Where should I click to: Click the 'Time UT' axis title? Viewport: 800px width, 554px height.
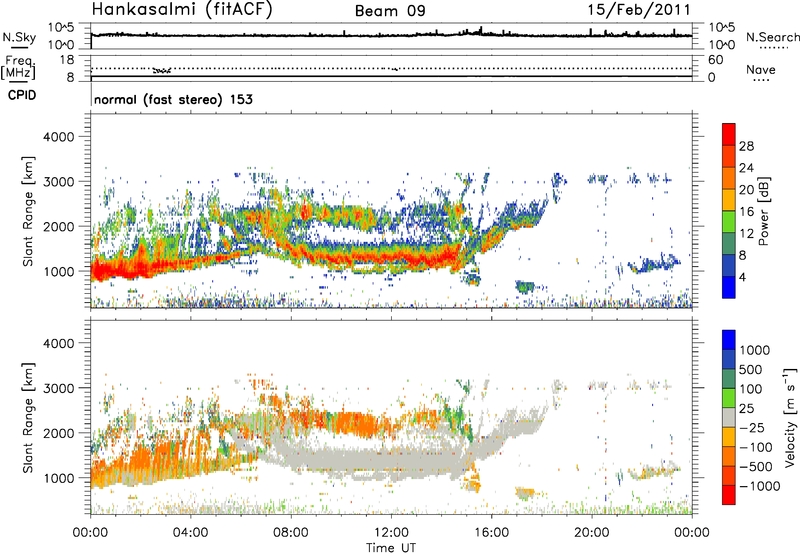[391, 548]
